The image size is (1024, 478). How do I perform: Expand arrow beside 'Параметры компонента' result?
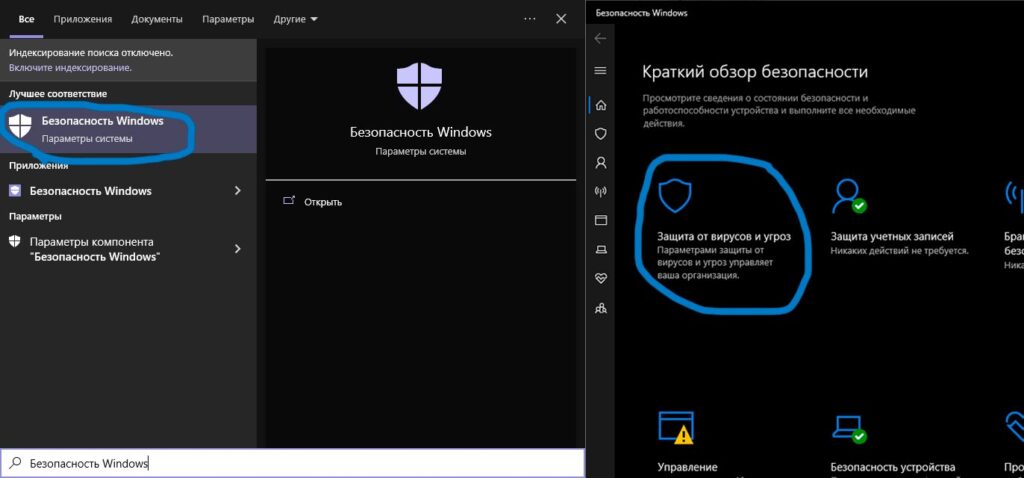238,249
